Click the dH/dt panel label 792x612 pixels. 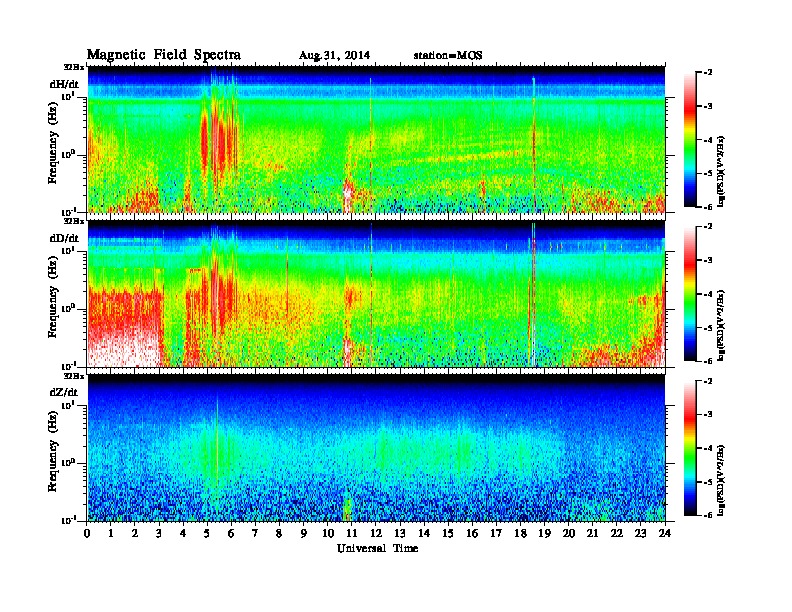(64, 84)
